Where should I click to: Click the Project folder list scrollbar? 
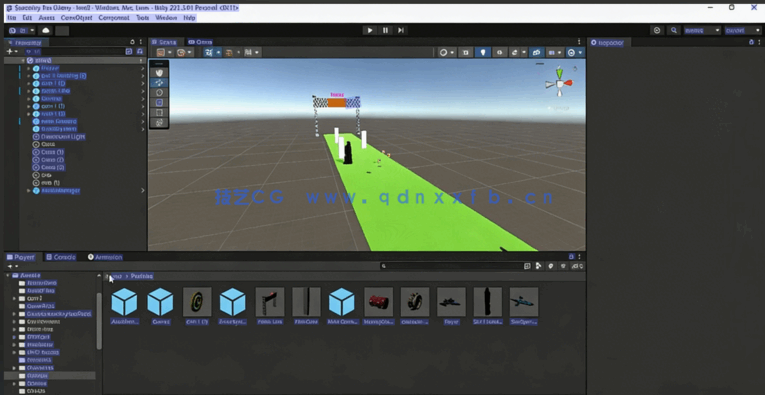click(x=100, y=321)
